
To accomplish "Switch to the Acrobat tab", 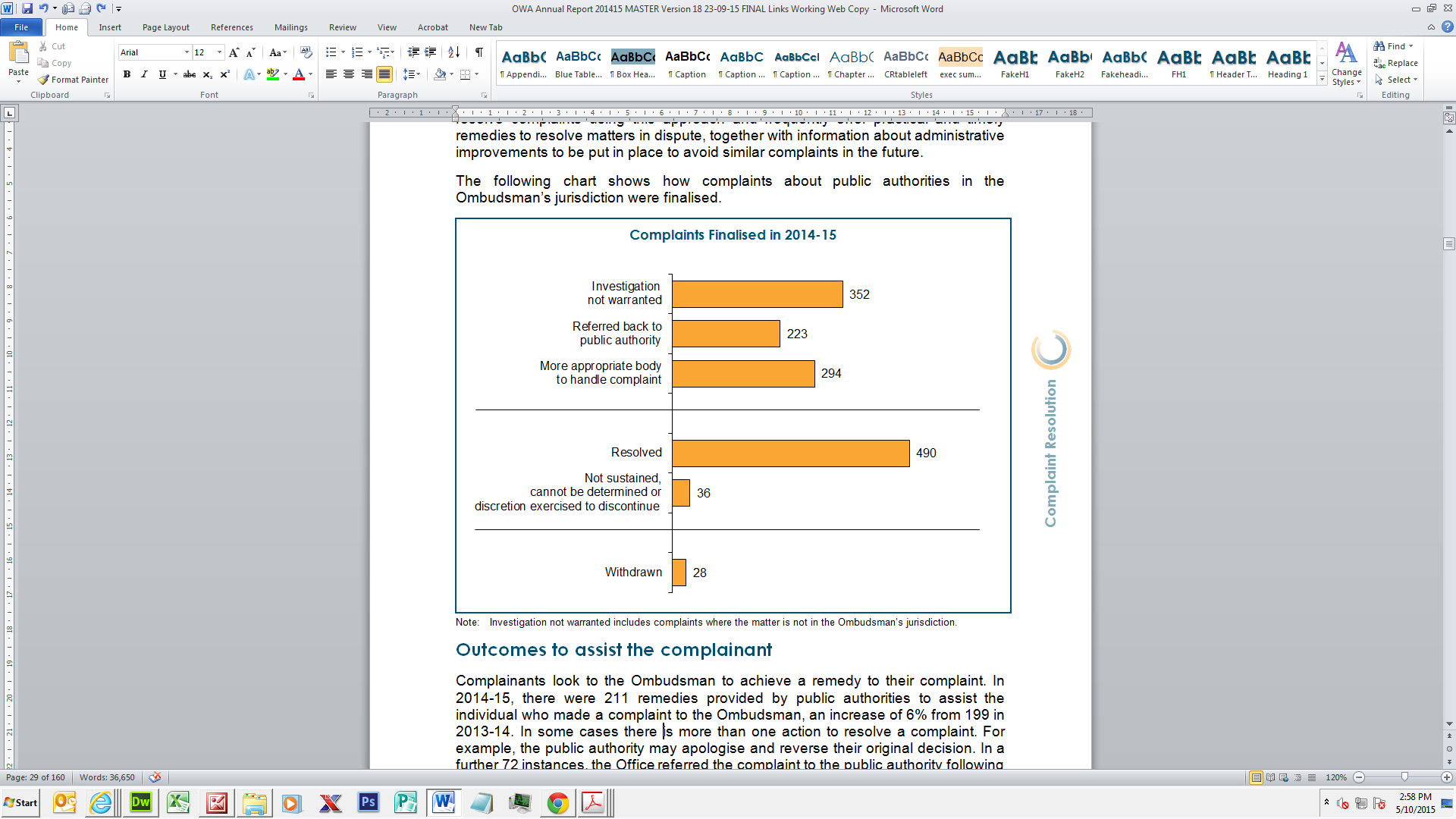I will pos(433,27).
